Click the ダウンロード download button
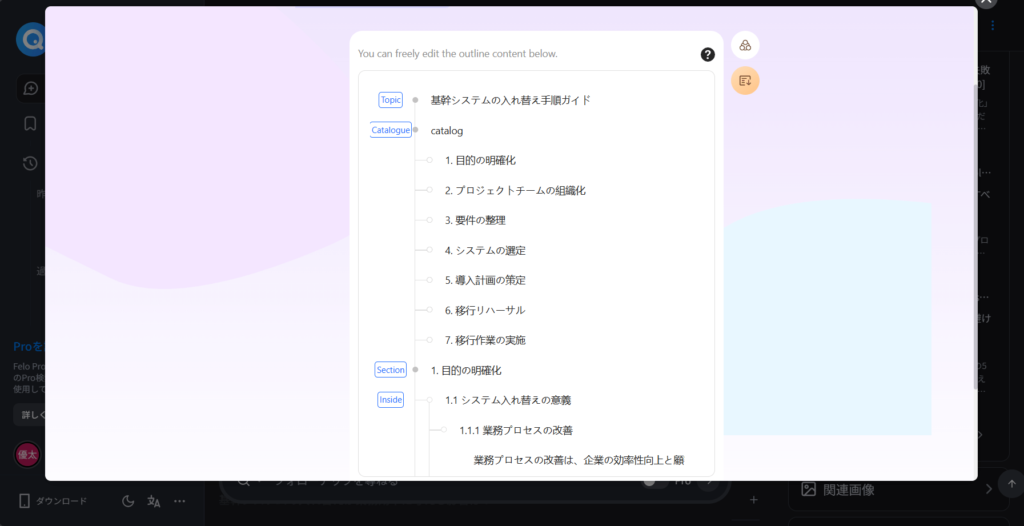Screen dimensions: 1024x526 click(54, 501)
